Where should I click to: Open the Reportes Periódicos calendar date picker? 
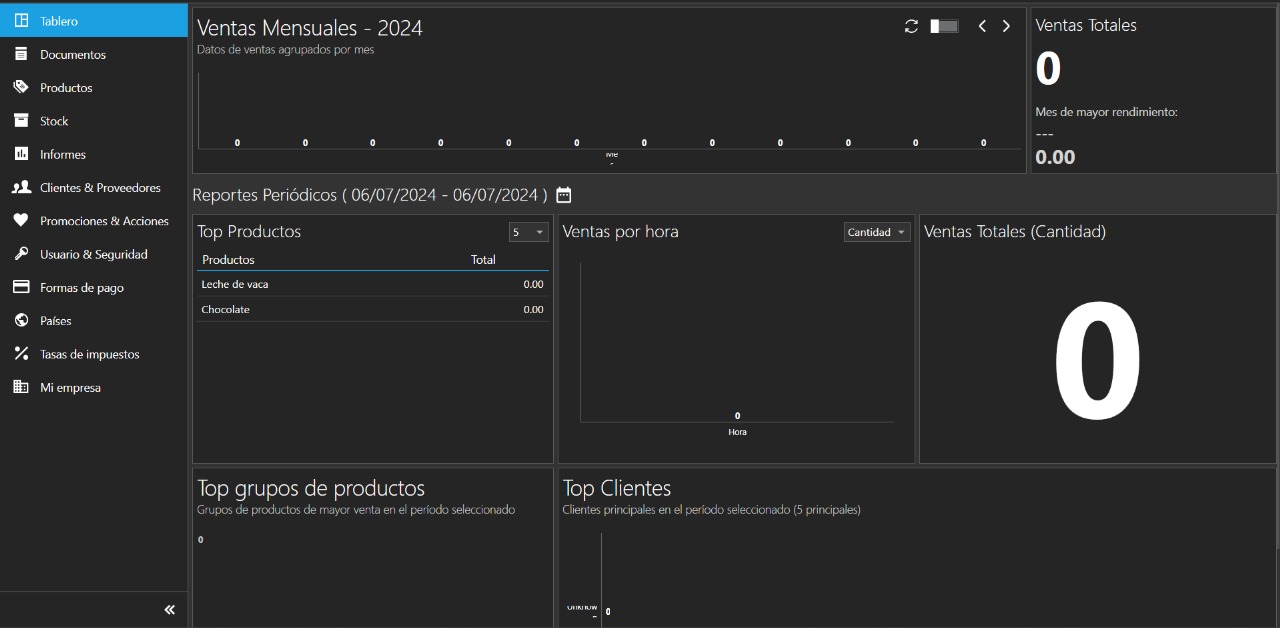[563, 195]
